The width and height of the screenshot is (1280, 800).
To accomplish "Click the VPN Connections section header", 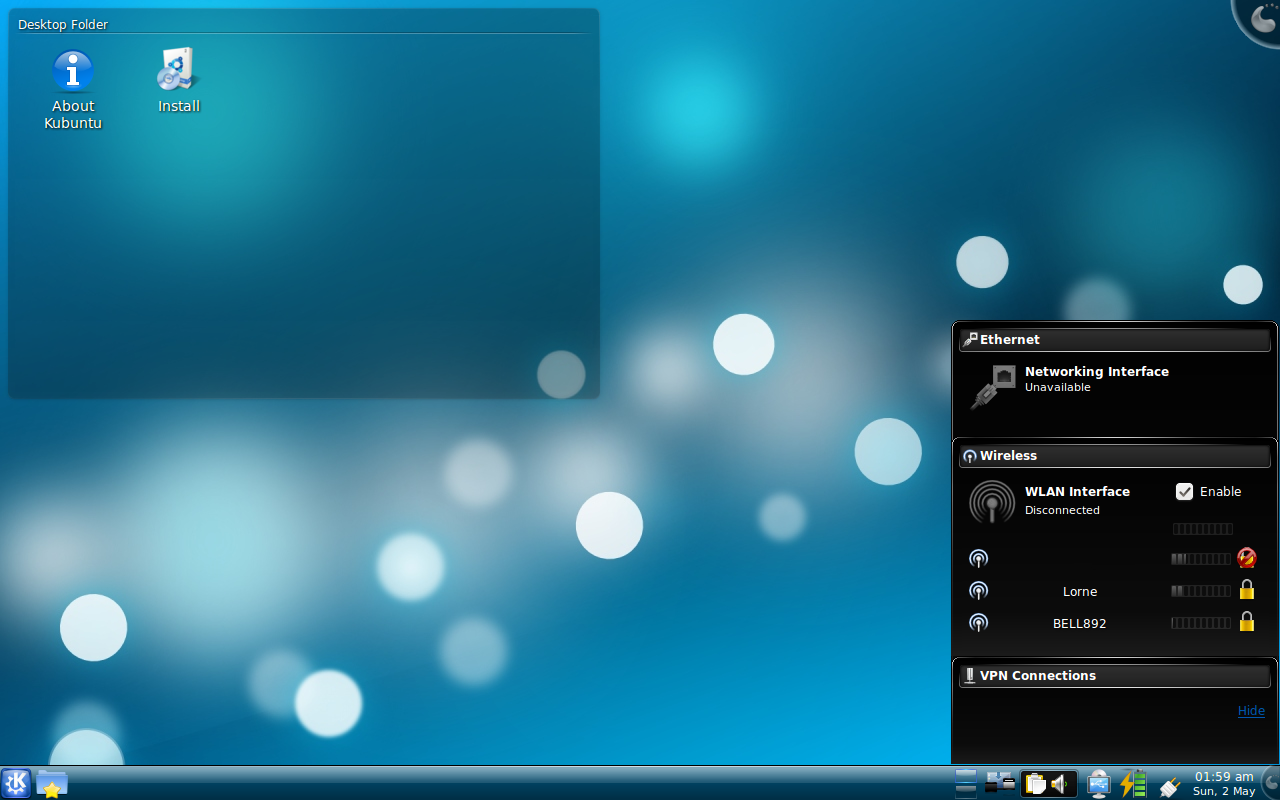I will coord(1115,676).
